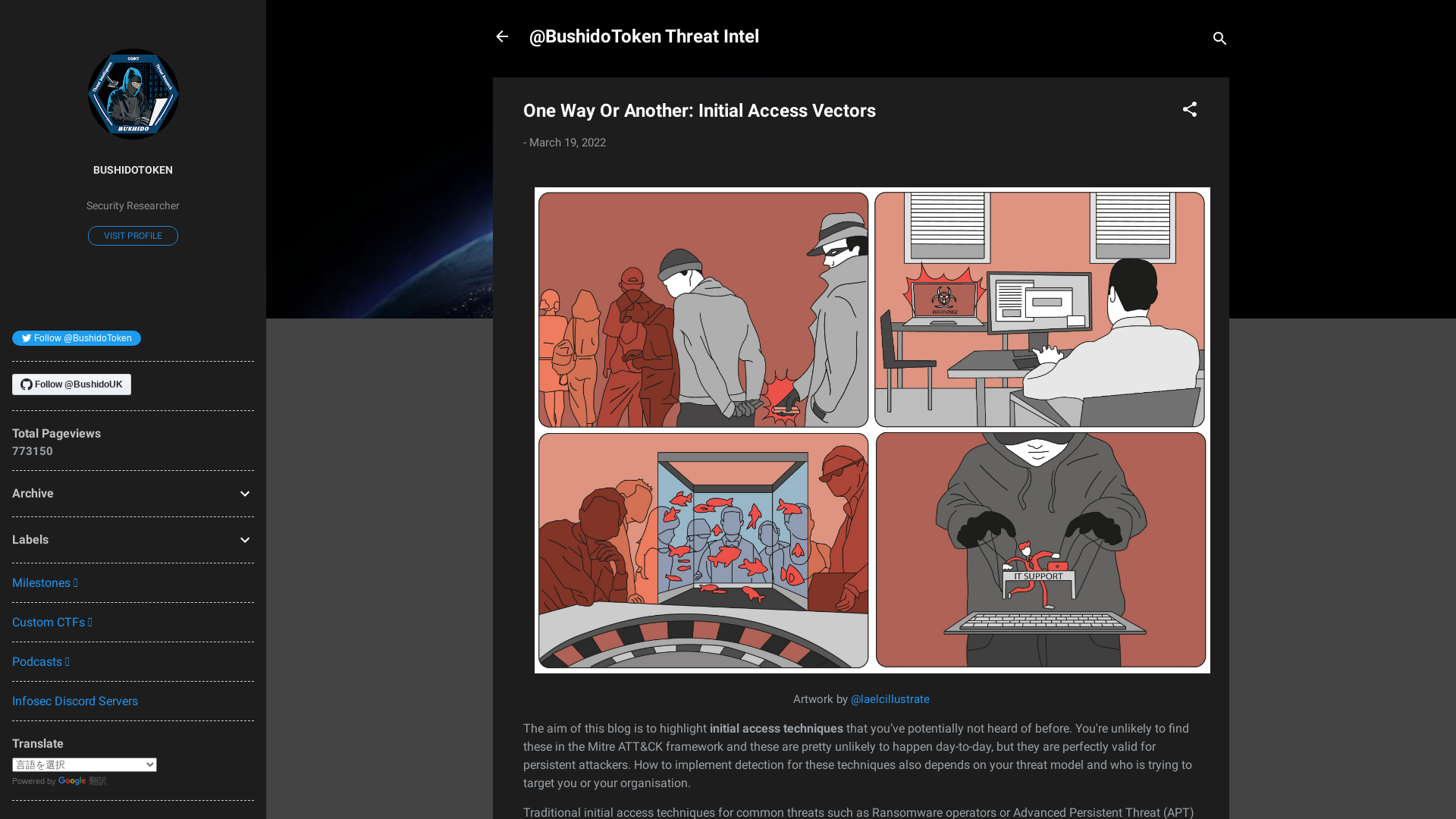Image resolution: width=1456 pixels, height=819 pixels.
Task: Click the VISIT PROFILE button
Action: [x=133, y=236]
